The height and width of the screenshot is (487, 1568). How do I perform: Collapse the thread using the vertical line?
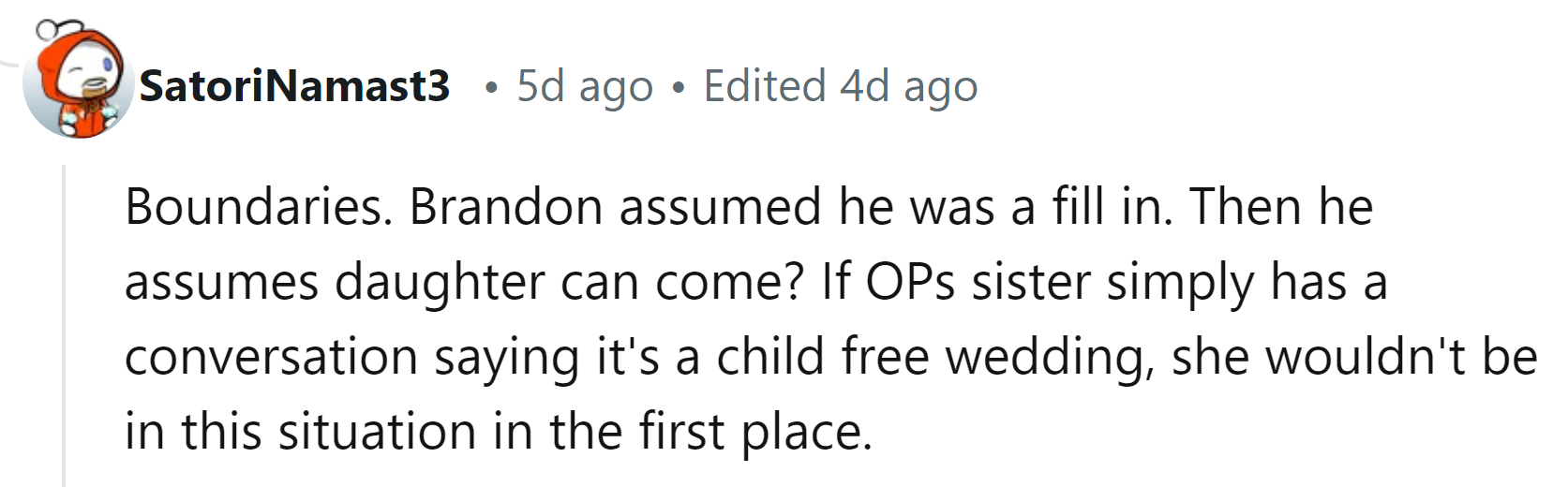point(63,328)
